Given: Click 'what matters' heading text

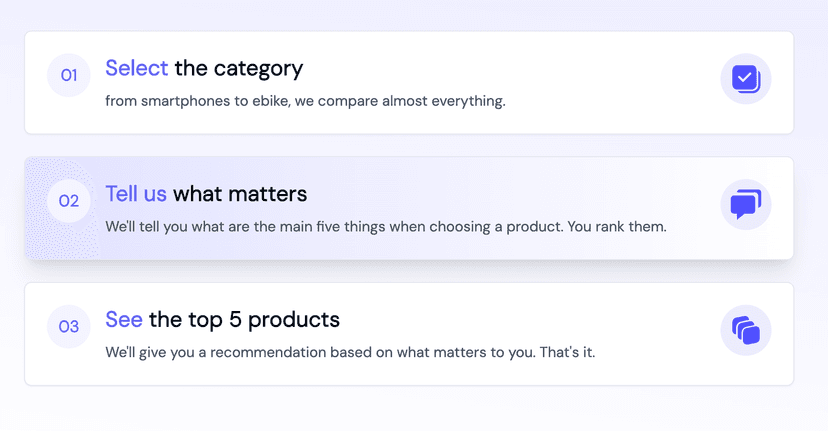Looking at the screenshot, I should (240, 193).
